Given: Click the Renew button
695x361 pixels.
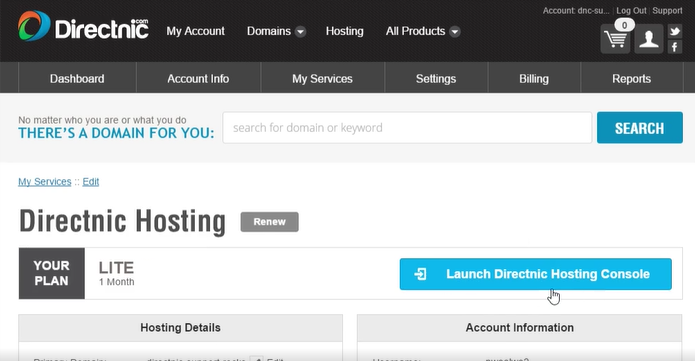Looking at the screenshot, I should pos(269,222).
